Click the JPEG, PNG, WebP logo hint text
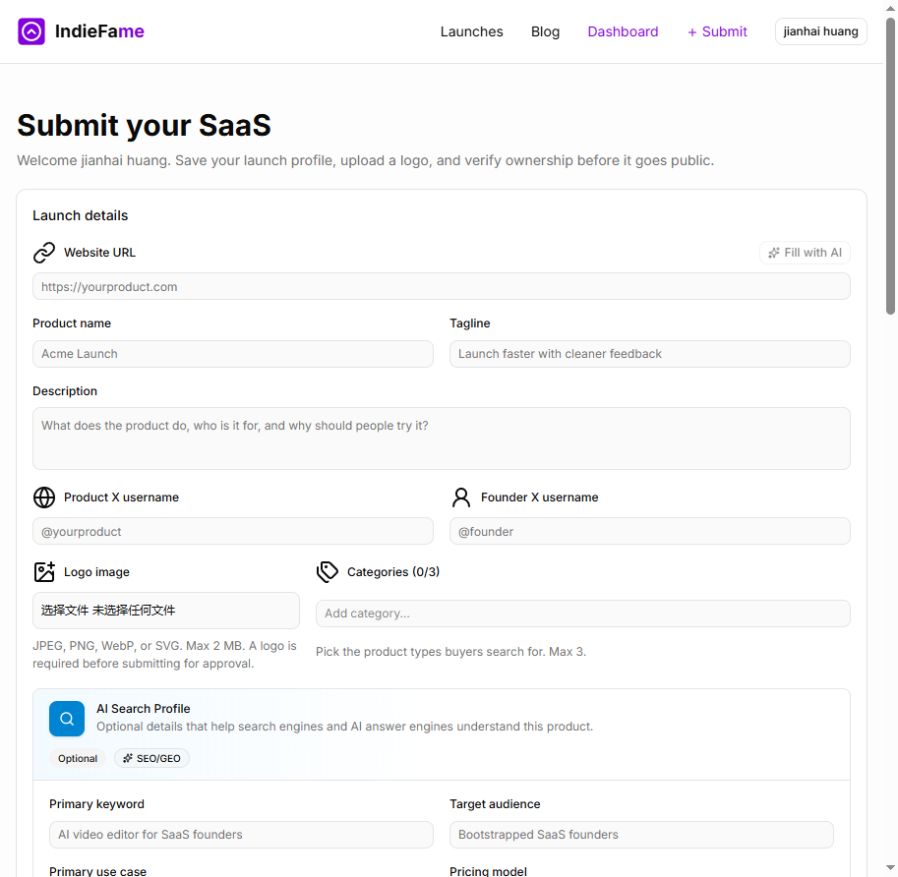Screen dimensions: 898x877 (x=164, y=654)
